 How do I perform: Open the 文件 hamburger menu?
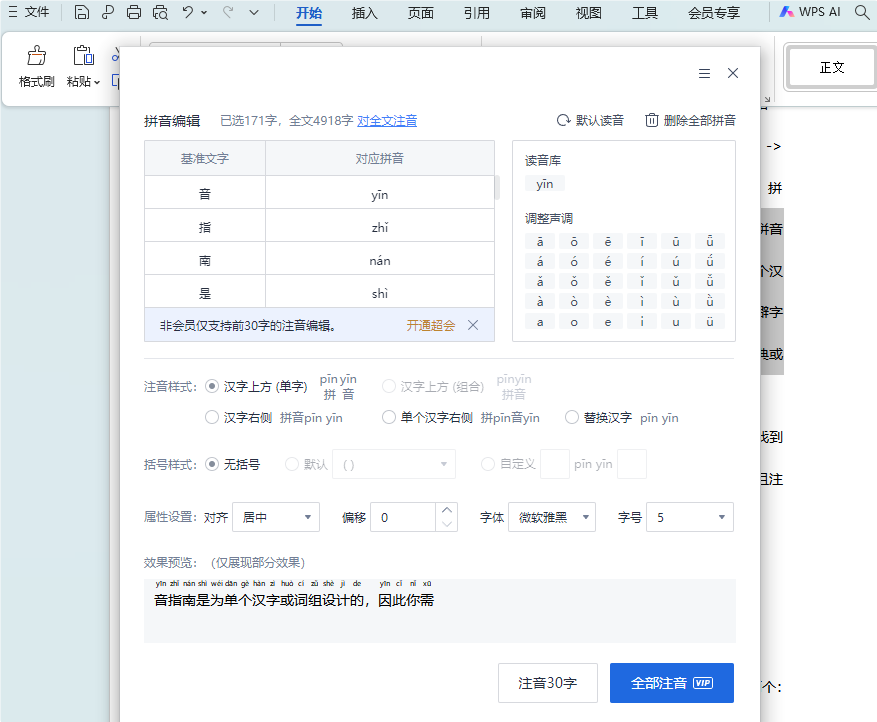tap(29, 12)
